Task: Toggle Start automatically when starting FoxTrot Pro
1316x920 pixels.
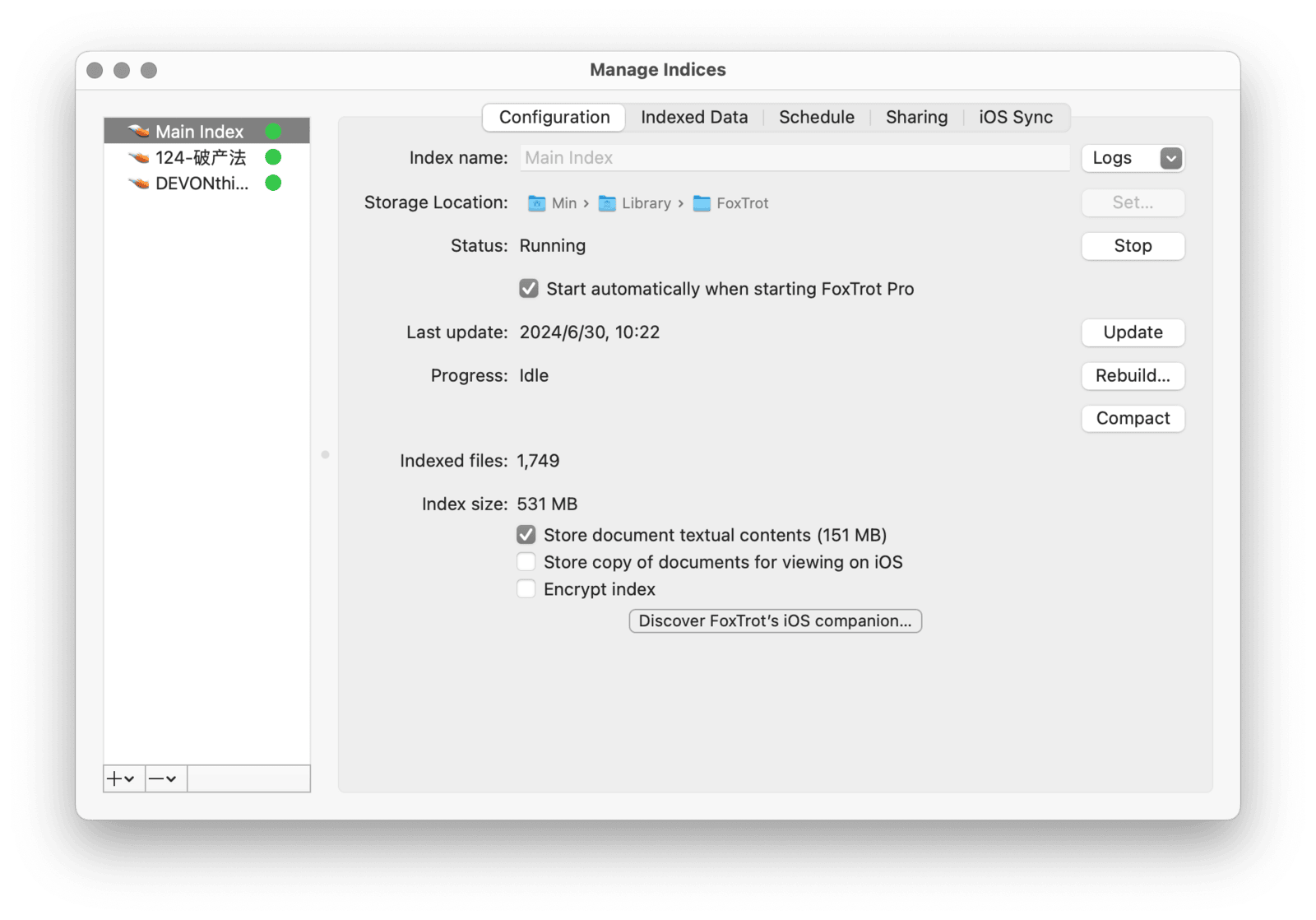Action: click(x=529, y=289)
